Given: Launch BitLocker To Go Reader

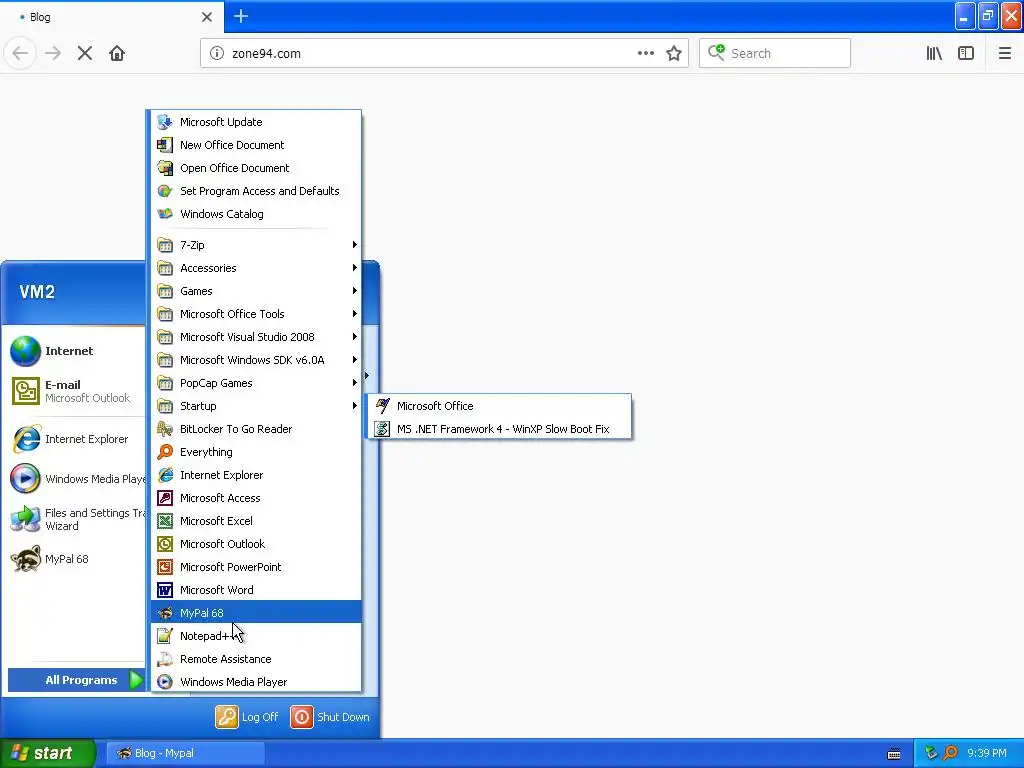Looking at the screenshot, I should coord(256,429).
